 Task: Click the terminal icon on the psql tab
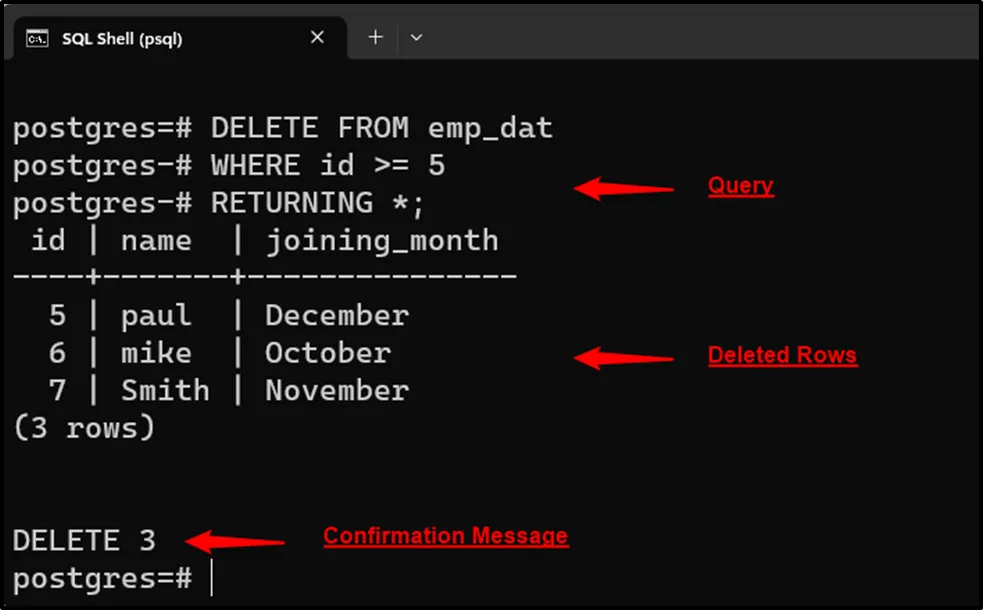[37, 38]
